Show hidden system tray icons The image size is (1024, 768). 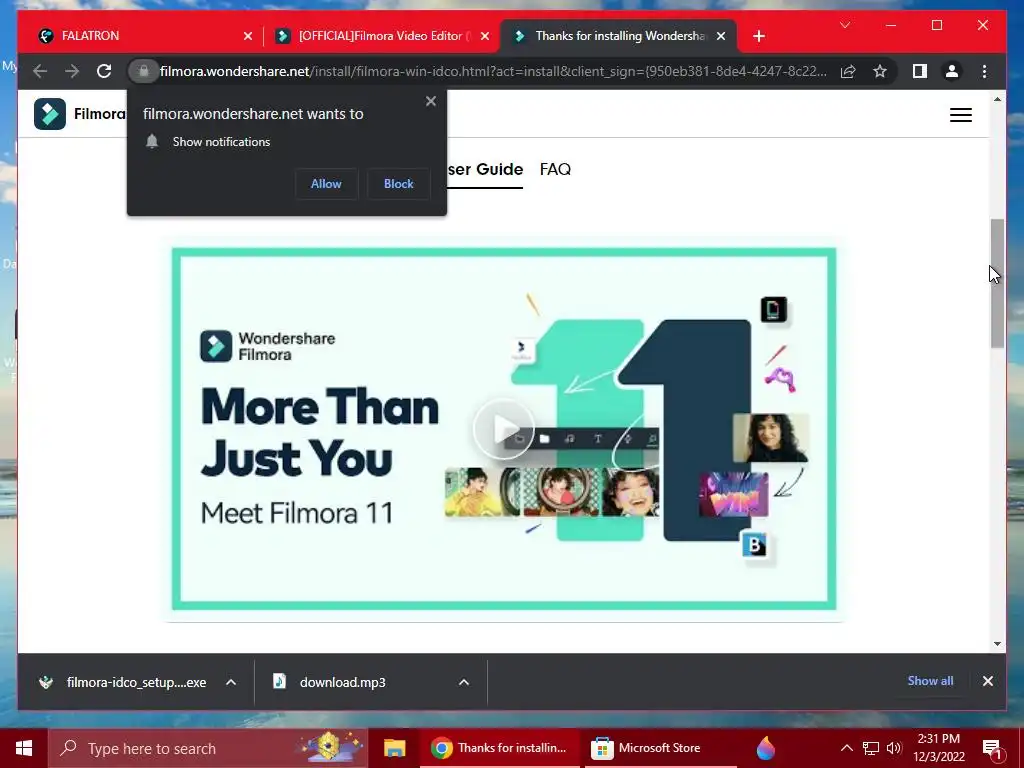[846, 748]
